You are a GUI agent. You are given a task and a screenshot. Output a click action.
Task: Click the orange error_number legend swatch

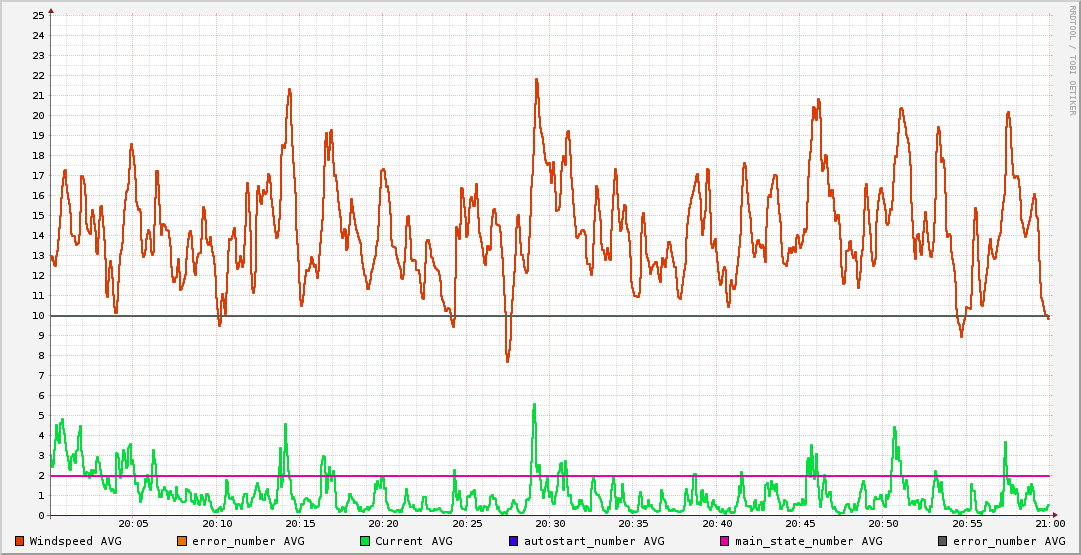click(x=181, y=541)
